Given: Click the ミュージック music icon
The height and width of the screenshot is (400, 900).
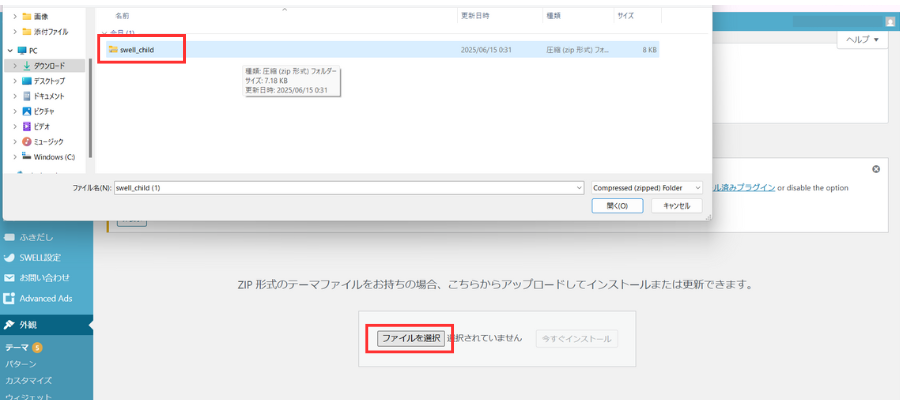Looking at the screenshot, I should point(26,141).
